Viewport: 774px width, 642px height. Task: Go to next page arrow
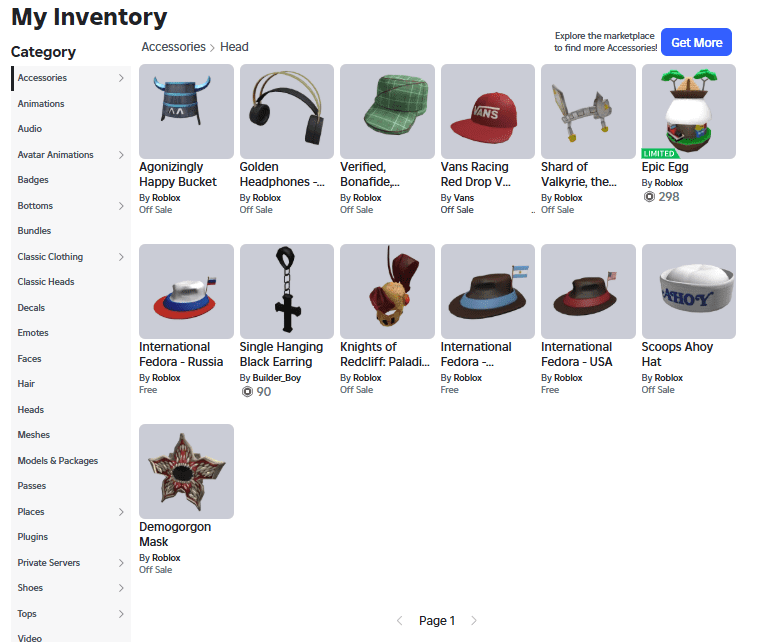click(x=474, y=621)
